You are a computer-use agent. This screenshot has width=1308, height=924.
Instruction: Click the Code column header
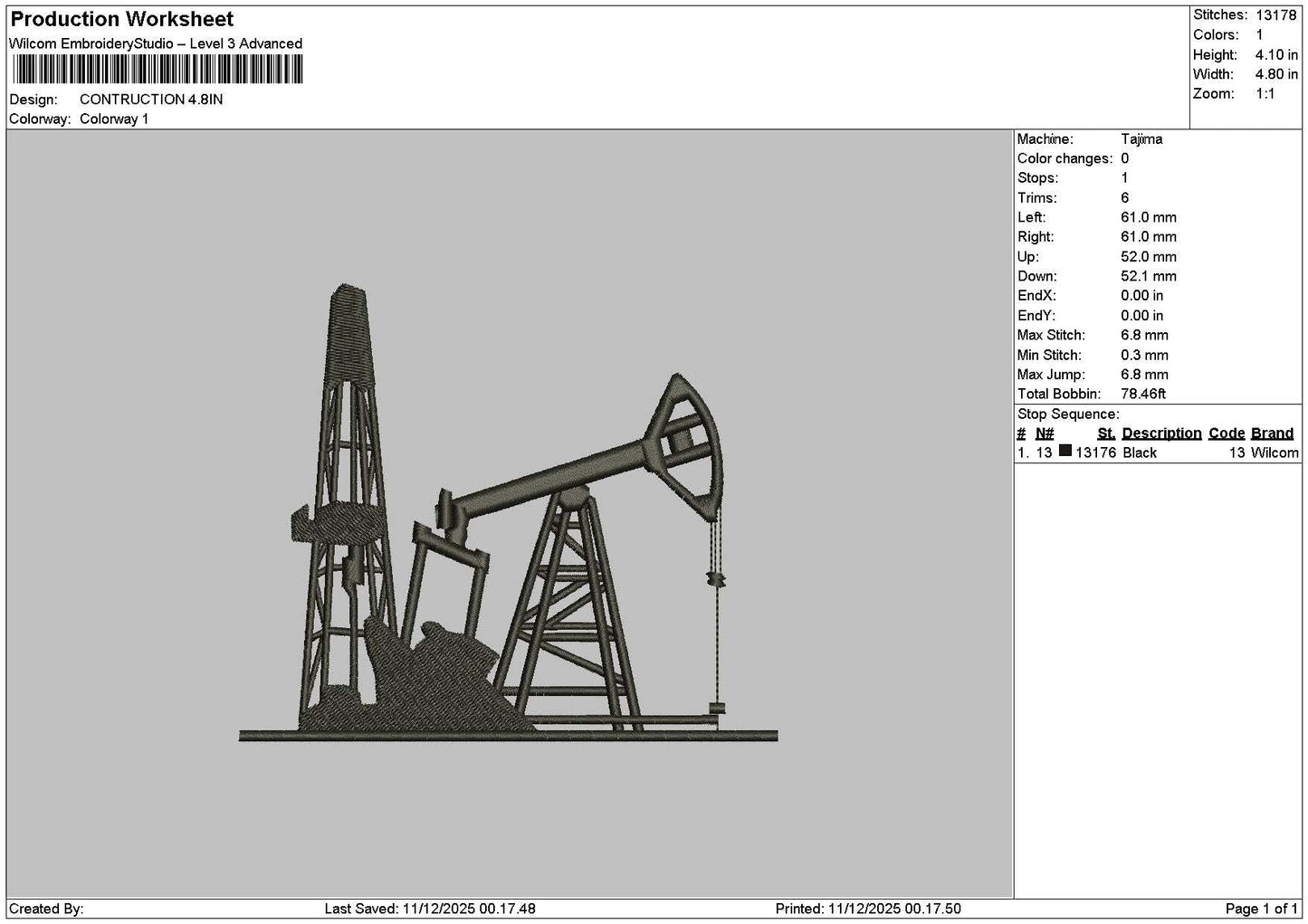(1227, 433)
